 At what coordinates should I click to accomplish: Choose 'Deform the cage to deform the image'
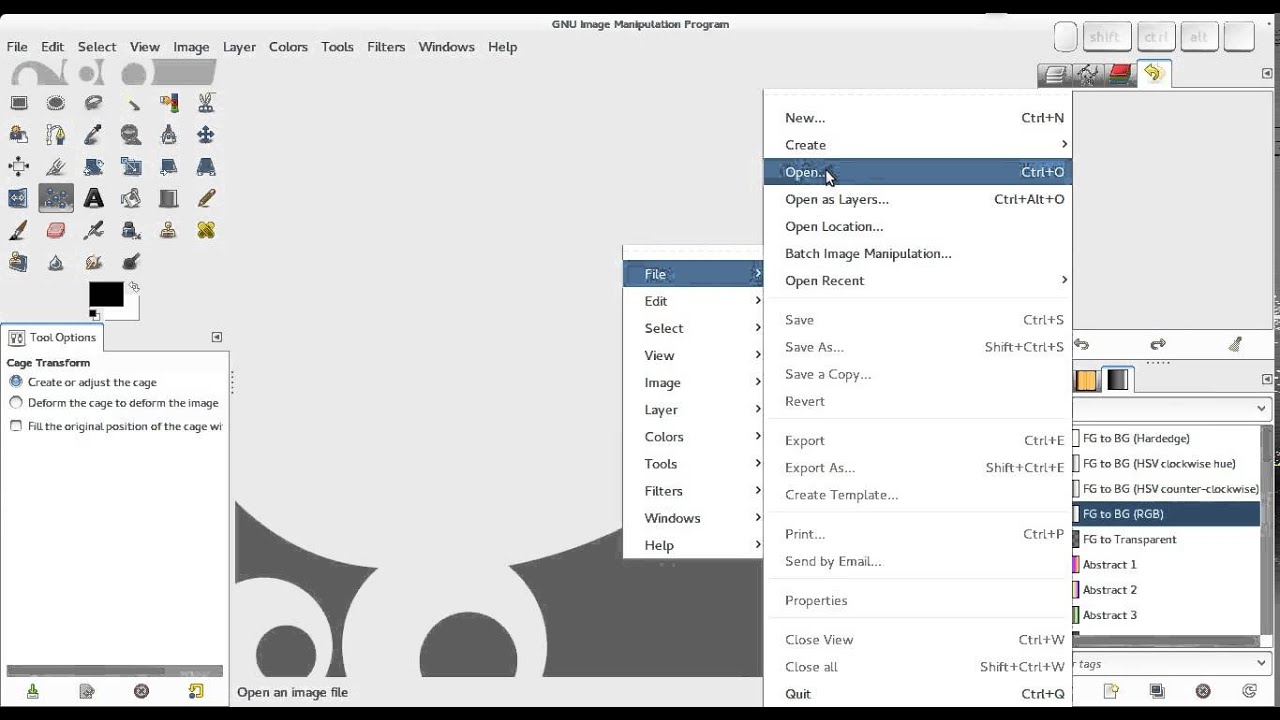point(114,403)
